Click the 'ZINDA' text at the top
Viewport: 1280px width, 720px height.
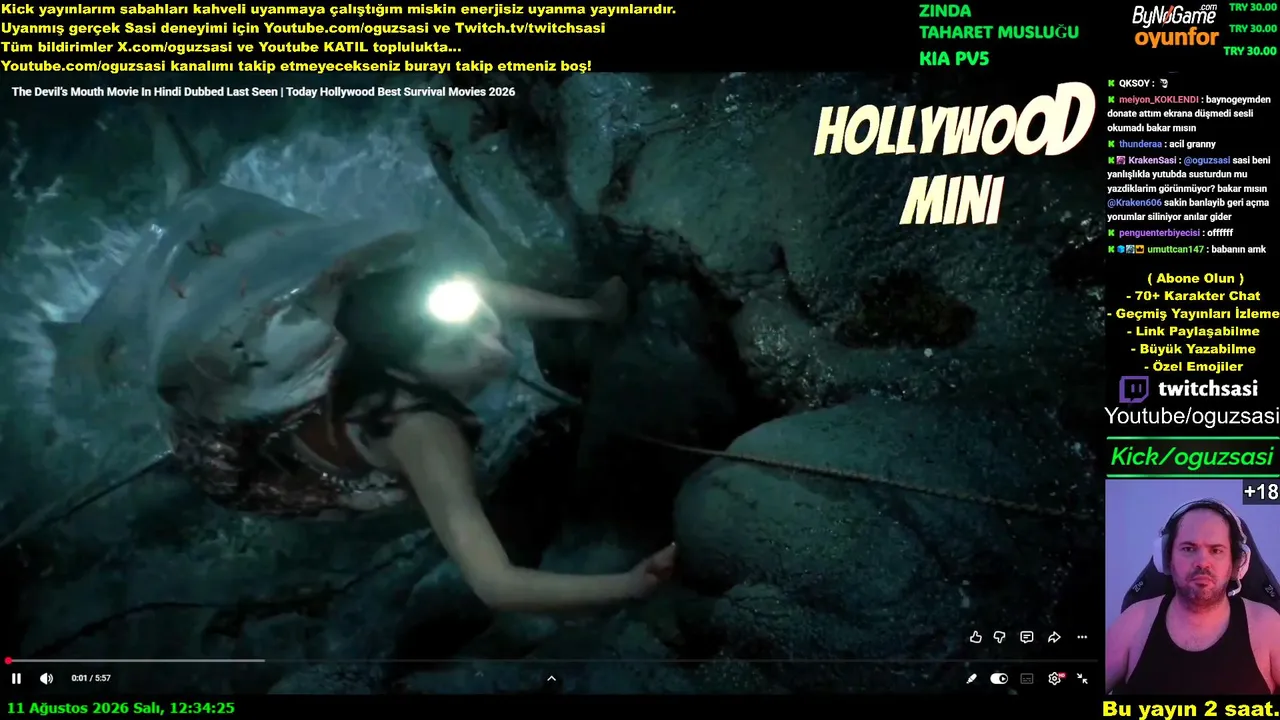point(945,11)
